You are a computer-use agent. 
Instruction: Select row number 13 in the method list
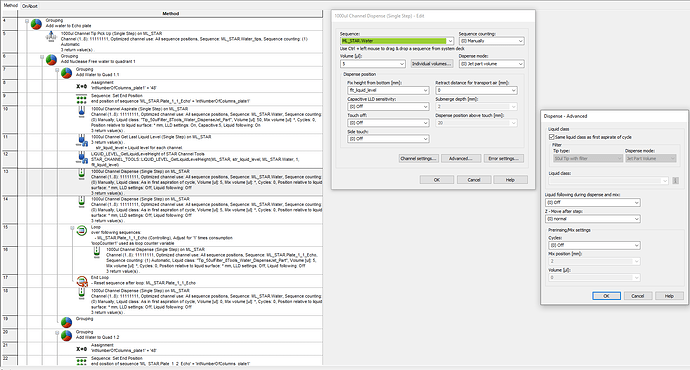[9, 182]
